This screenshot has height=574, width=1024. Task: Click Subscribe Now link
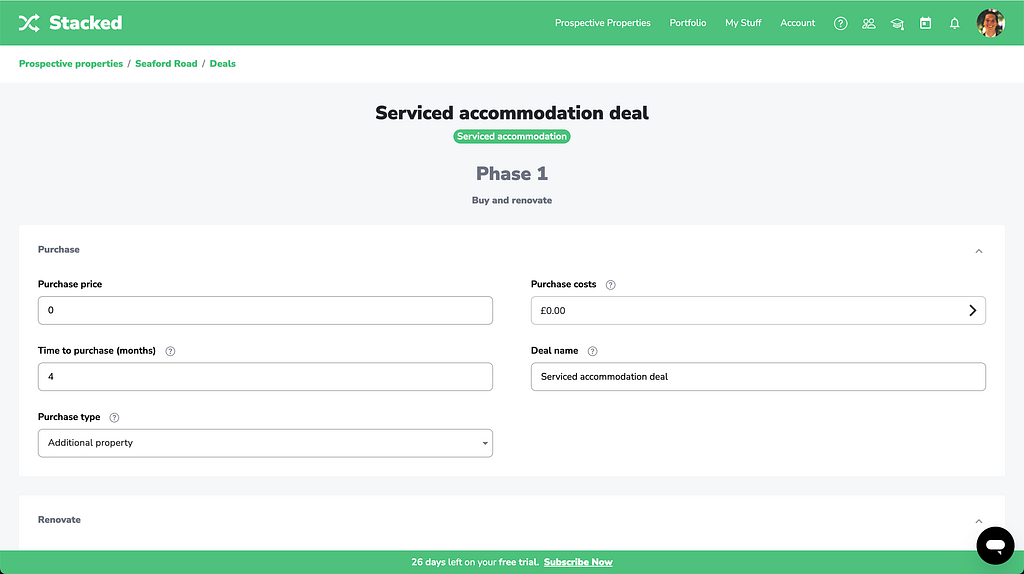click(578, 562)
